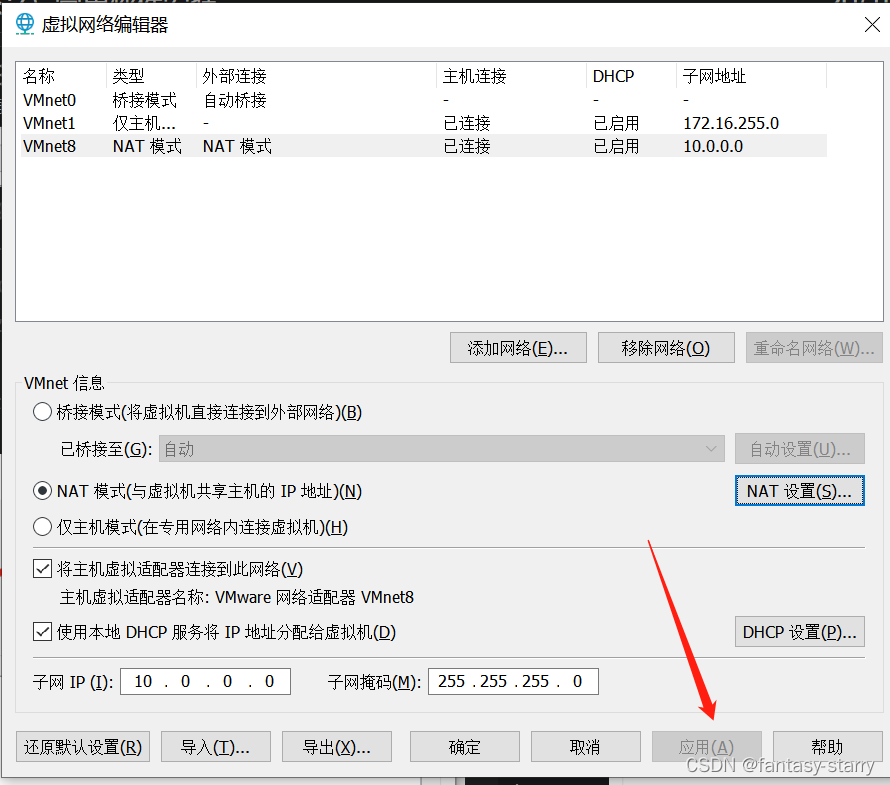Click 还原默认设置(R) button
The image size is (890, 785).
coord(83,747)
